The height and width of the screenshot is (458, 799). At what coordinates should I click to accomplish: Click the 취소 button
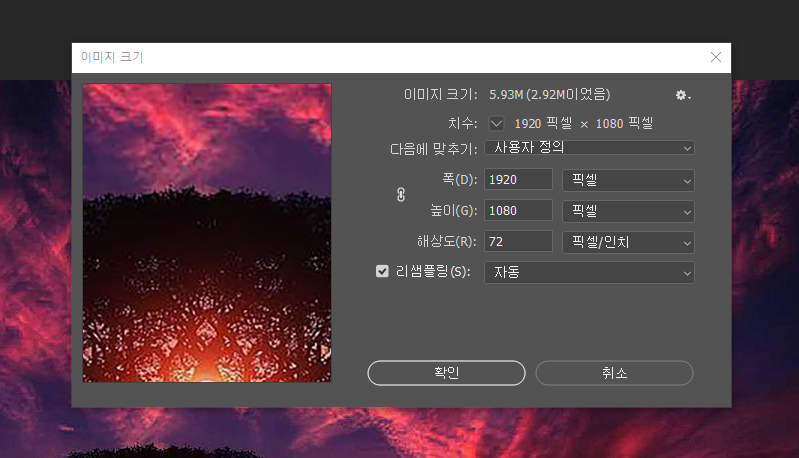tap(615, 373)
